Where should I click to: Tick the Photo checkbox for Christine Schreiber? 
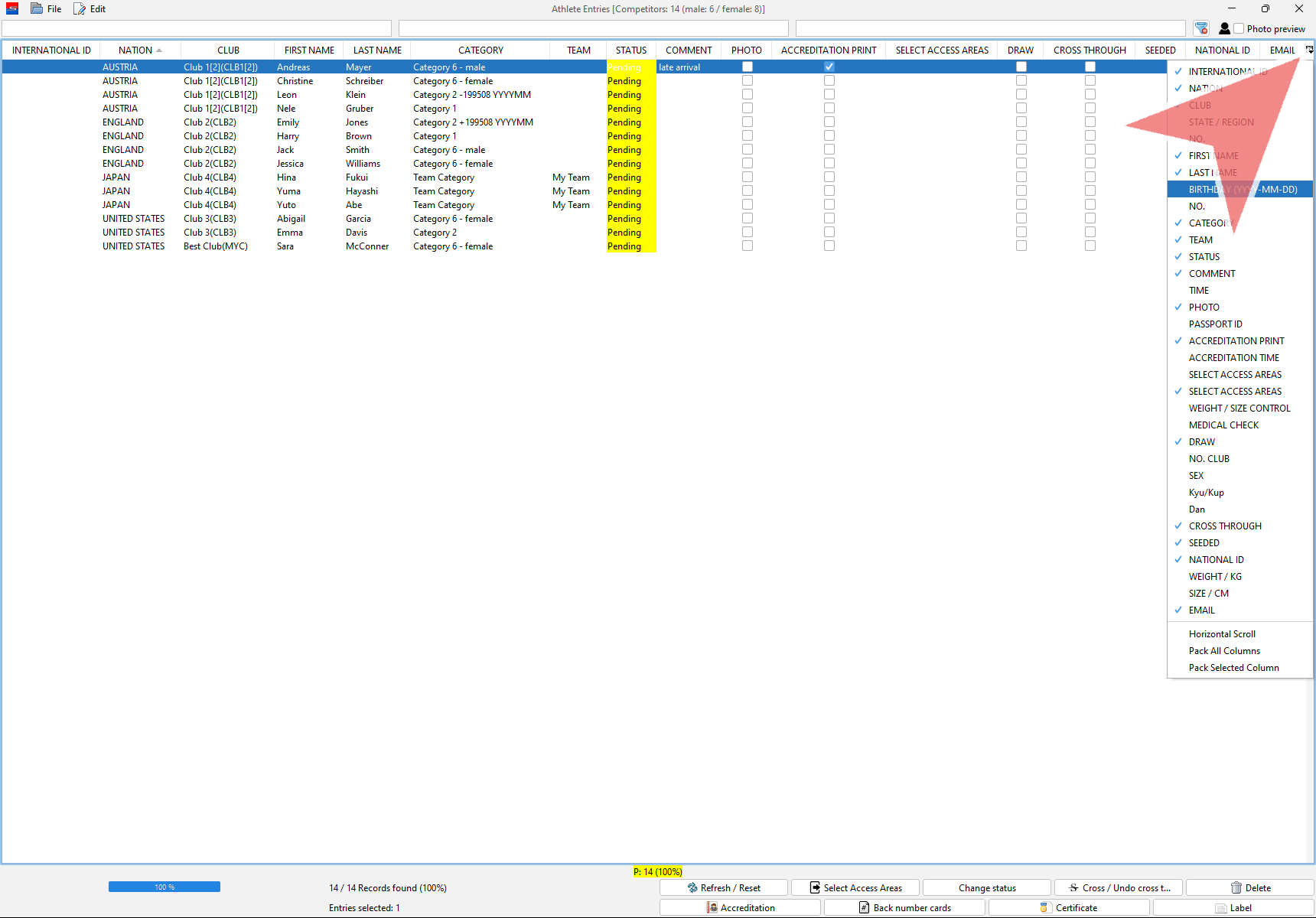tap(747, 80)
